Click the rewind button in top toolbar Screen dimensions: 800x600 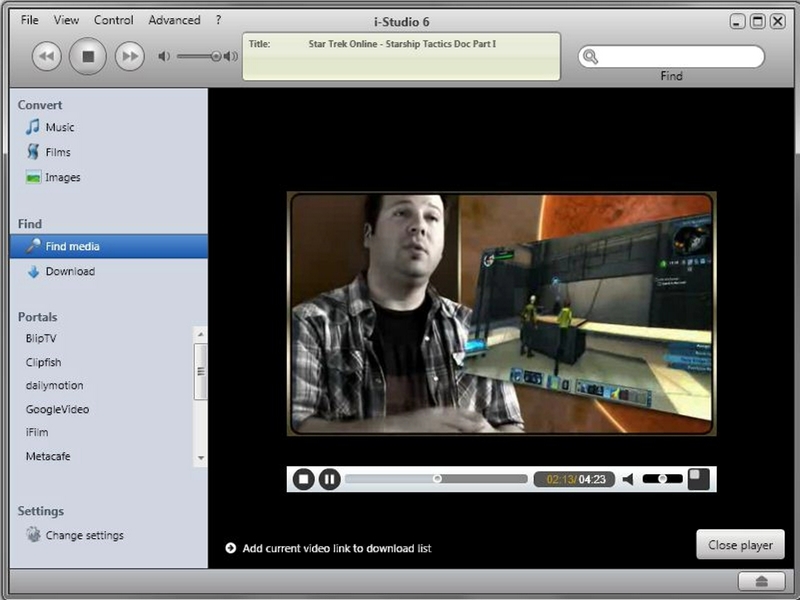click(x=47, y=56)
